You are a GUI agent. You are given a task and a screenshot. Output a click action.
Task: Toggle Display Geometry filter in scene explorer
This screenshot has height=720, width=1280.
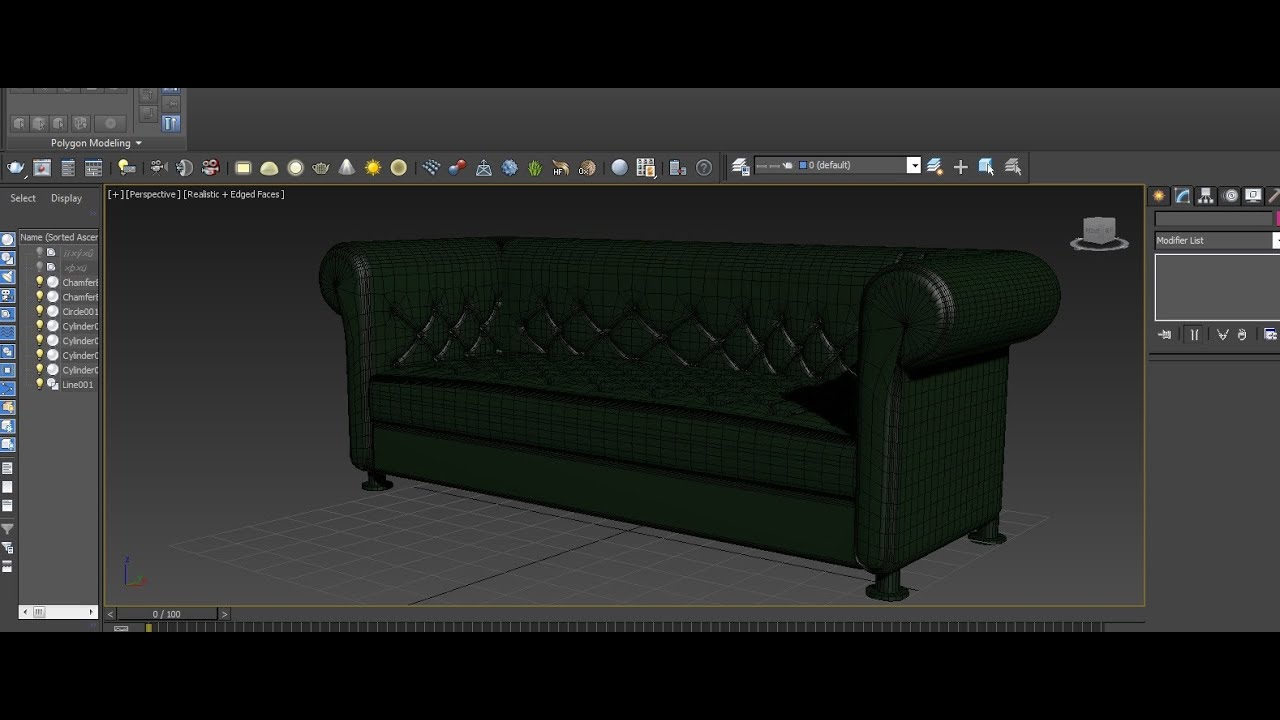click(8, 239)
